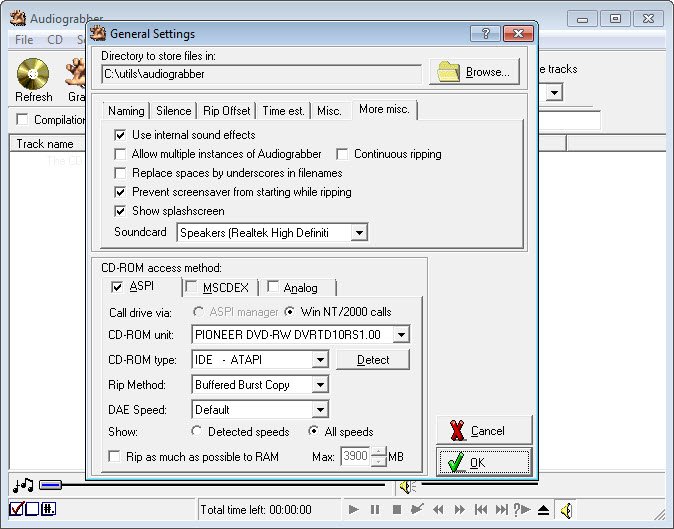Click the uncheck-all tracks empty box icon
674x529 pixels.
coord(32,509)
